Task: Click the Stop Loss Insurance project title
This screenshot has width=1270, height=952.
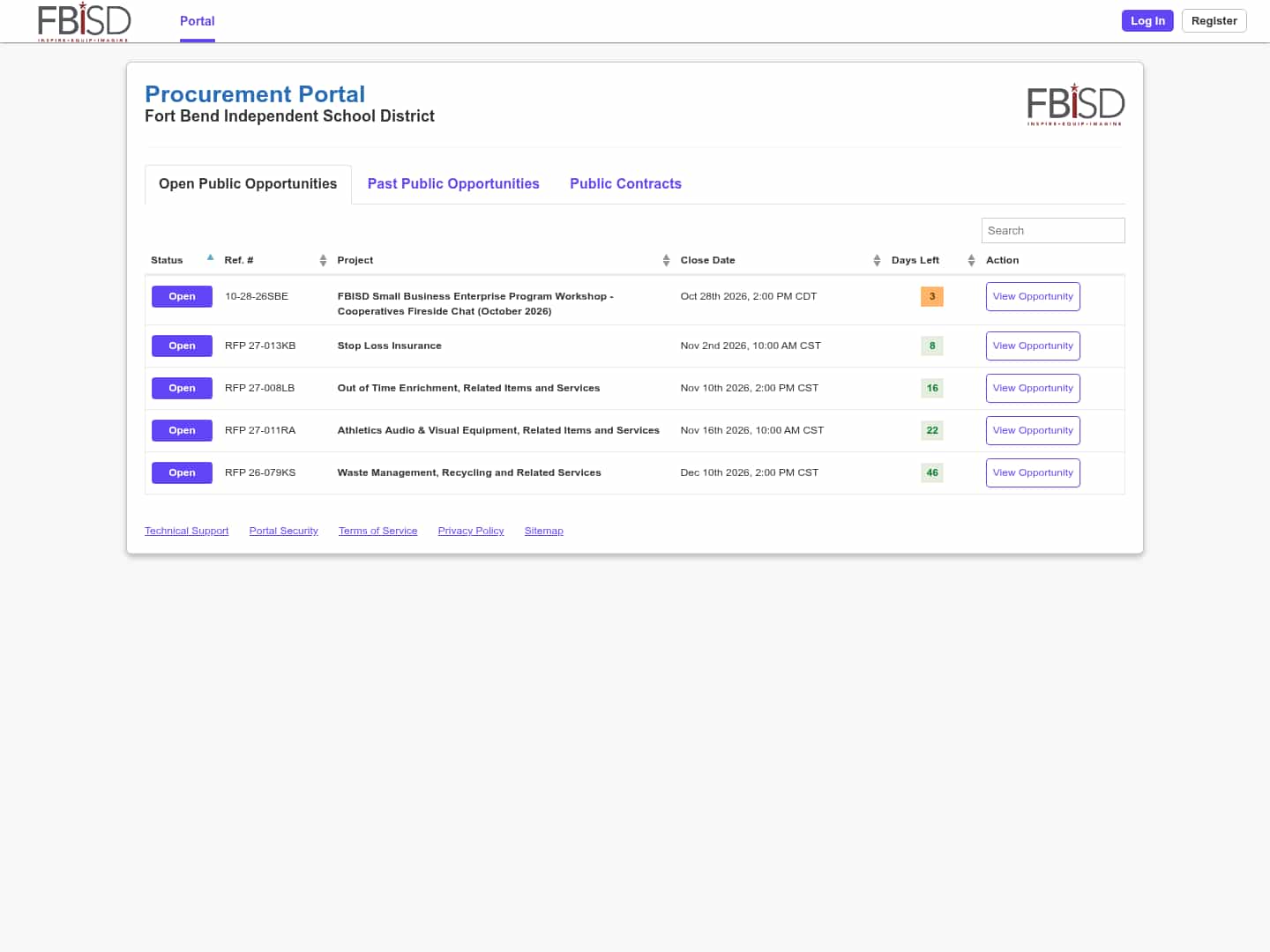Action: 389,346
